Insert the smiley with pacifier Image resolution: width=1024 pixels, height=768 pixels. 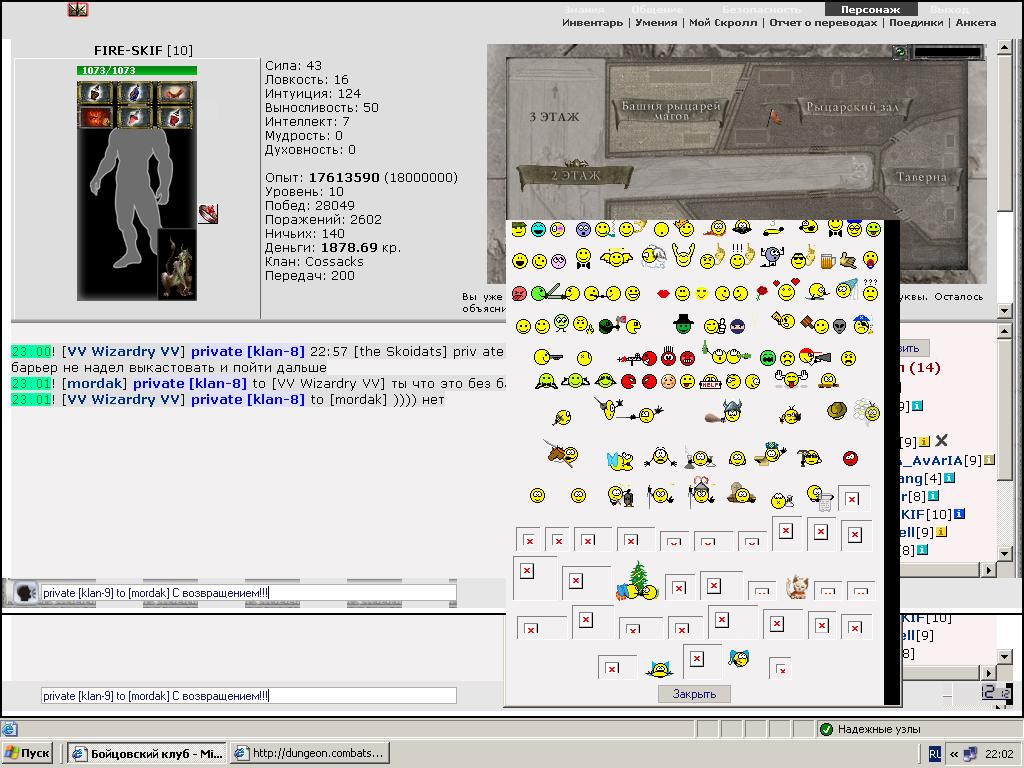[x=870, y=260]
